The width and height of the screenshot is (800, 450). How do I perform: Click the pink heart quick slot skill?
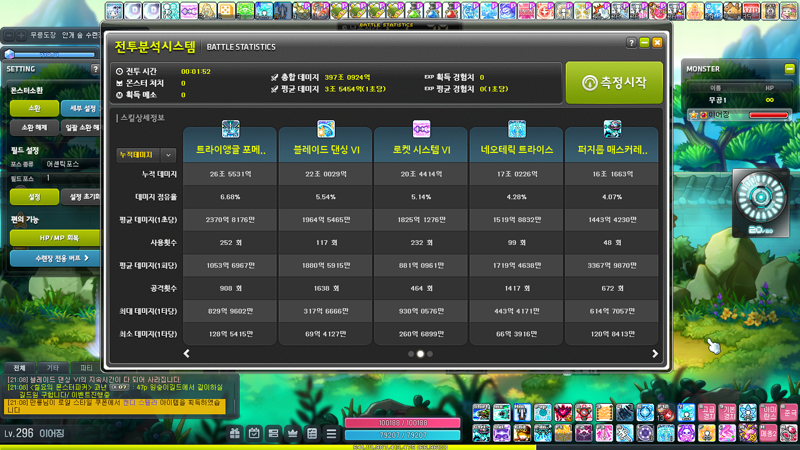563,412
